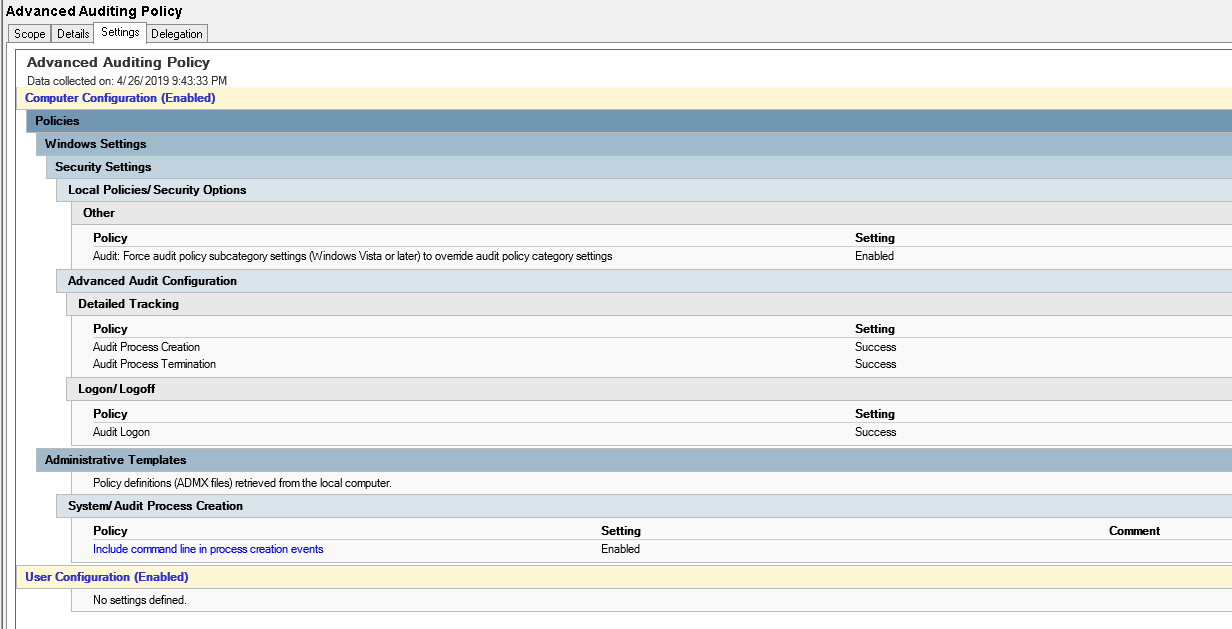
Task: Open the Details tab
Action: coord(73,34)
